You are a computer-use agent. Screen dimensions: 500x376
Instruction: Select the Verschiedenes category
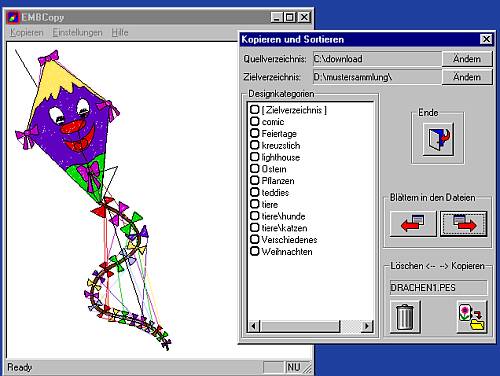284,240
